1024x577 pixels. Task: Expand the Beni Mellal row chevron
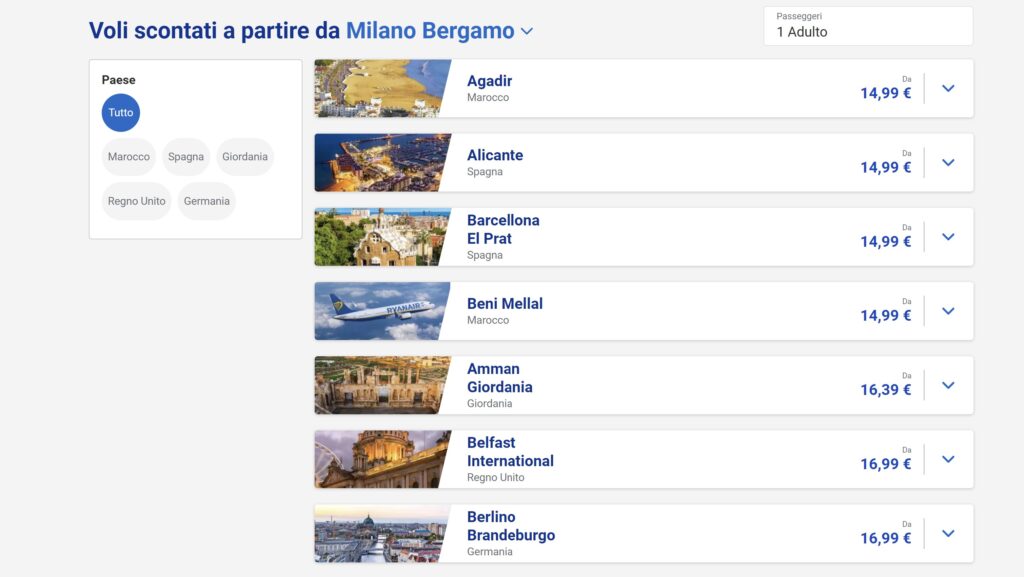pyautogui.click(x=948, y=311)
